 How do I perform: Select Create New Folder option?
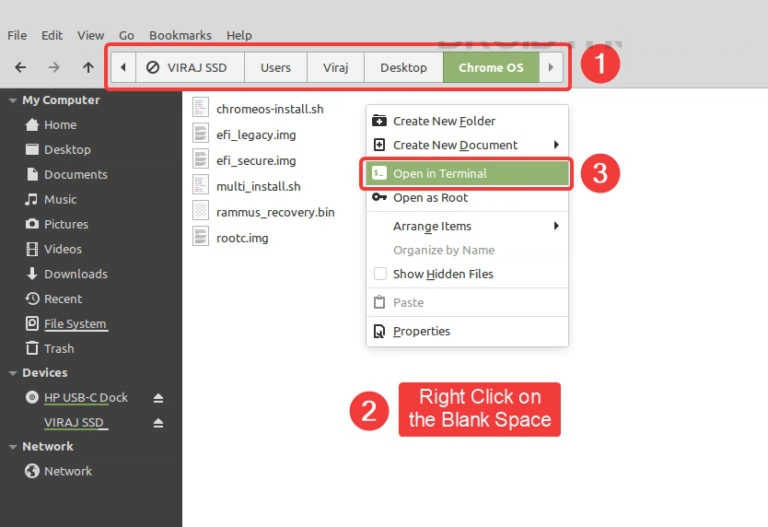click(444, 121)
